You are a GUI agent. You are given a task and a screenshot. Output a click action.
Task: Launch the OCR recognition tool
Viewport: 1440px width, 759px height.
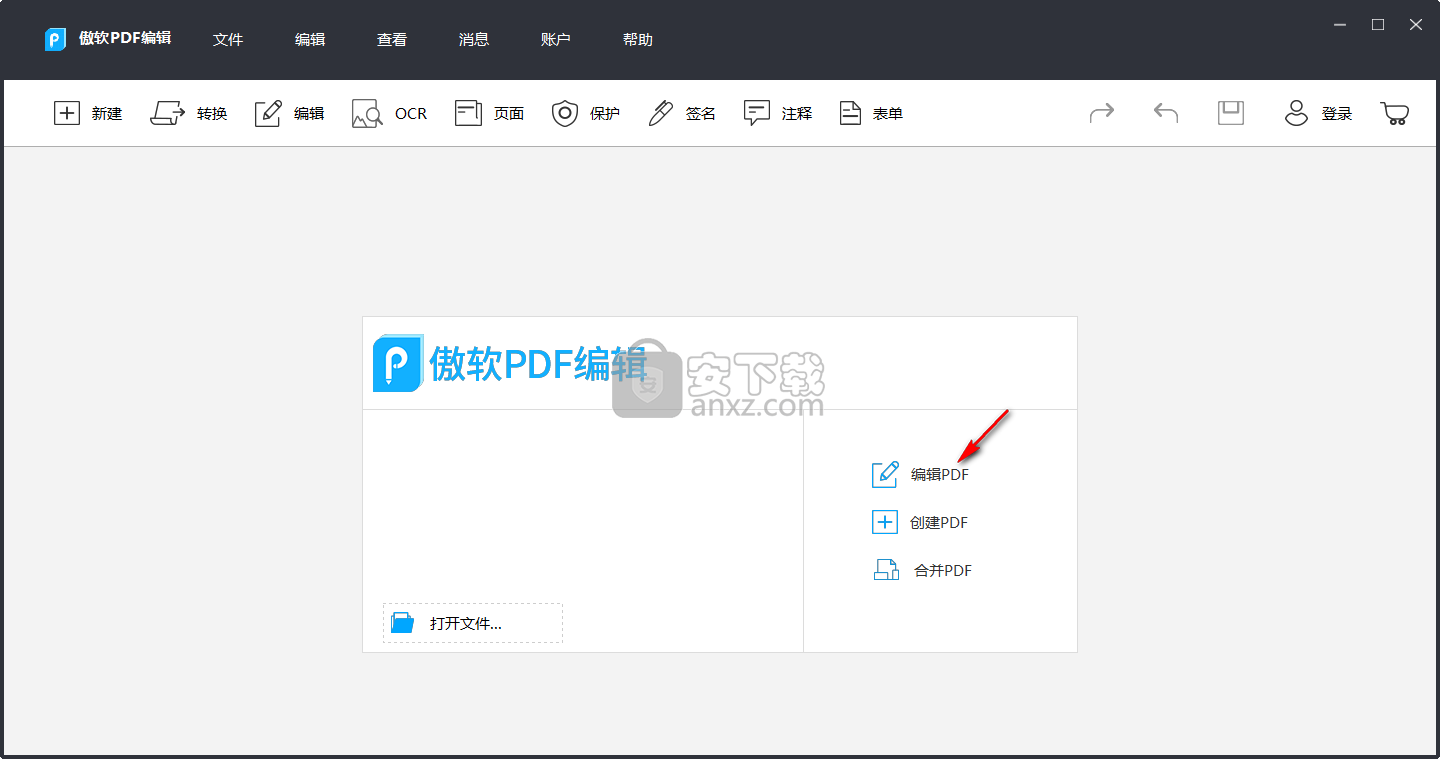click(x=389, y=113)
